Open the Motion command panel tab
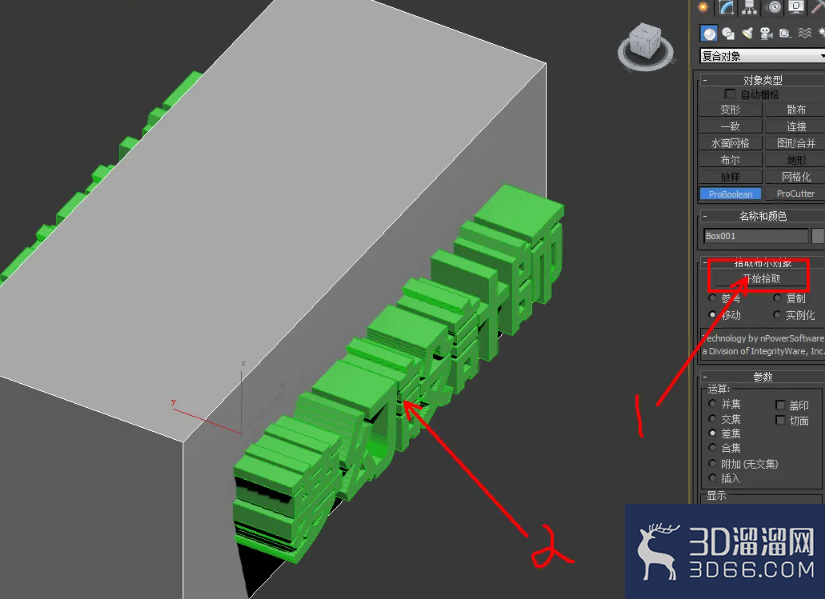Viewport: 825px width, 599px height. click(x=774, y=7)
